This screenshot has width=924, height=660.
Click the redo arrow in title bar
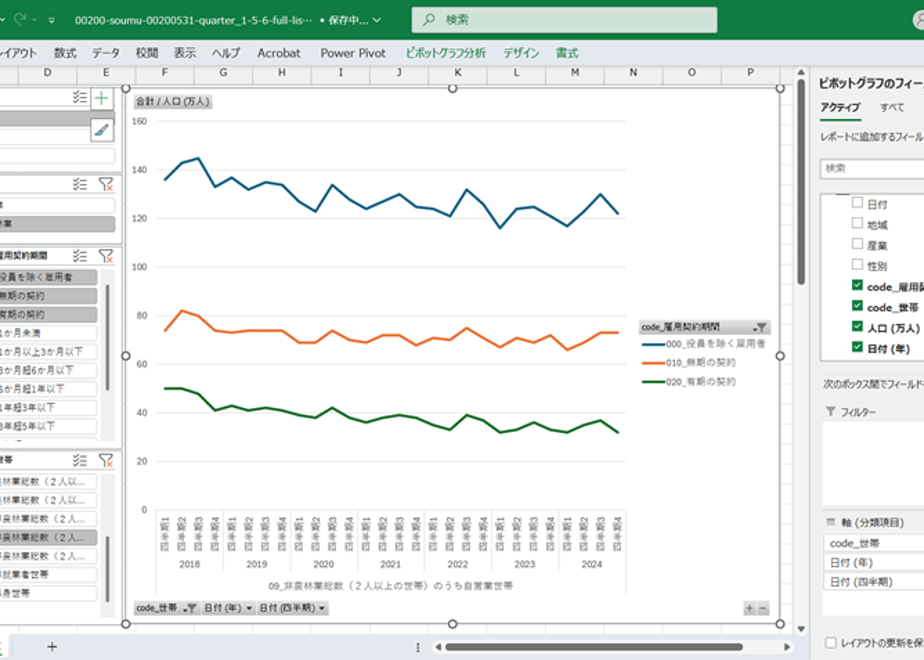pyautogui.click(x=20, y=20)
